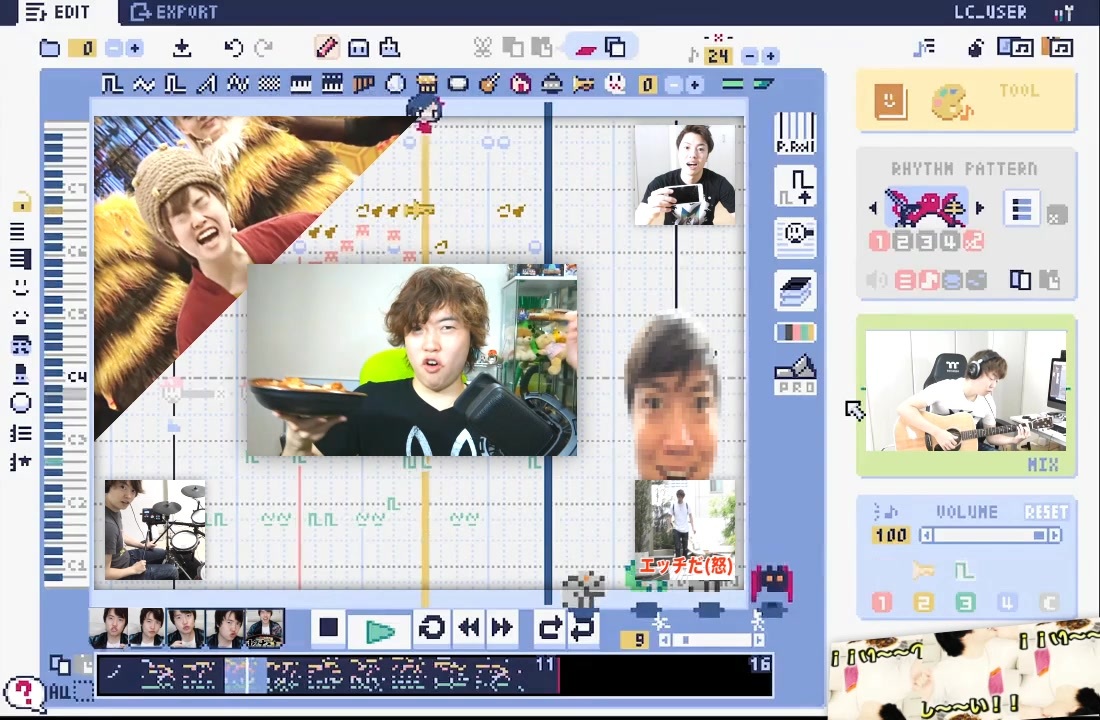Click the download/save icon
1100x720 pixels.
182,48
